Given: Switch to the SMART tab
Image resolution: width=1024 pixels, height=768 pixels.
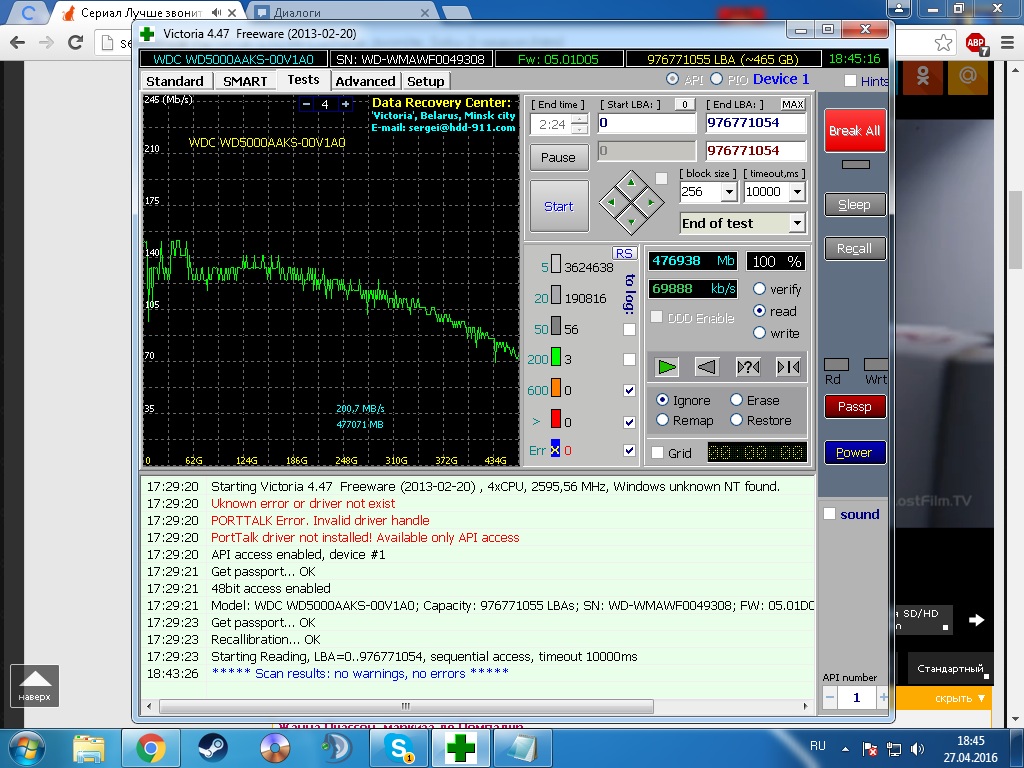Looking at the screenshot, I should (x=245, y=81).
